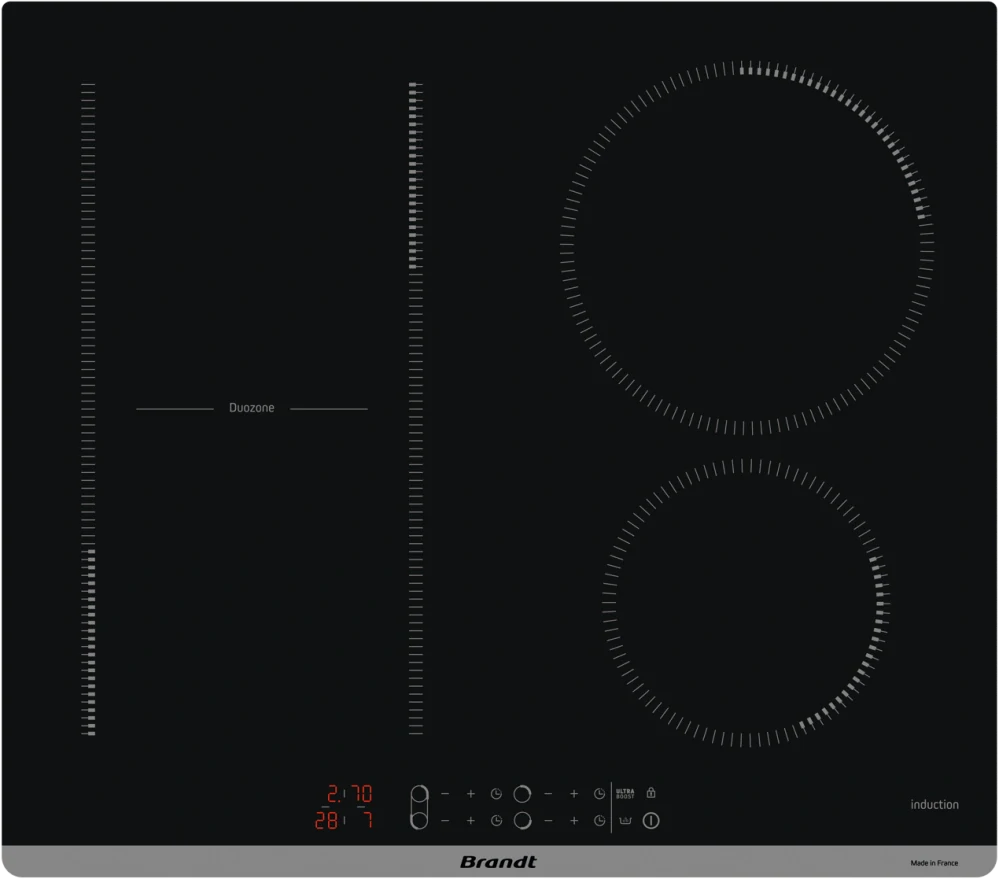
Task: Tap the front Duozone timer clock
Action: [x=496, y=820]
